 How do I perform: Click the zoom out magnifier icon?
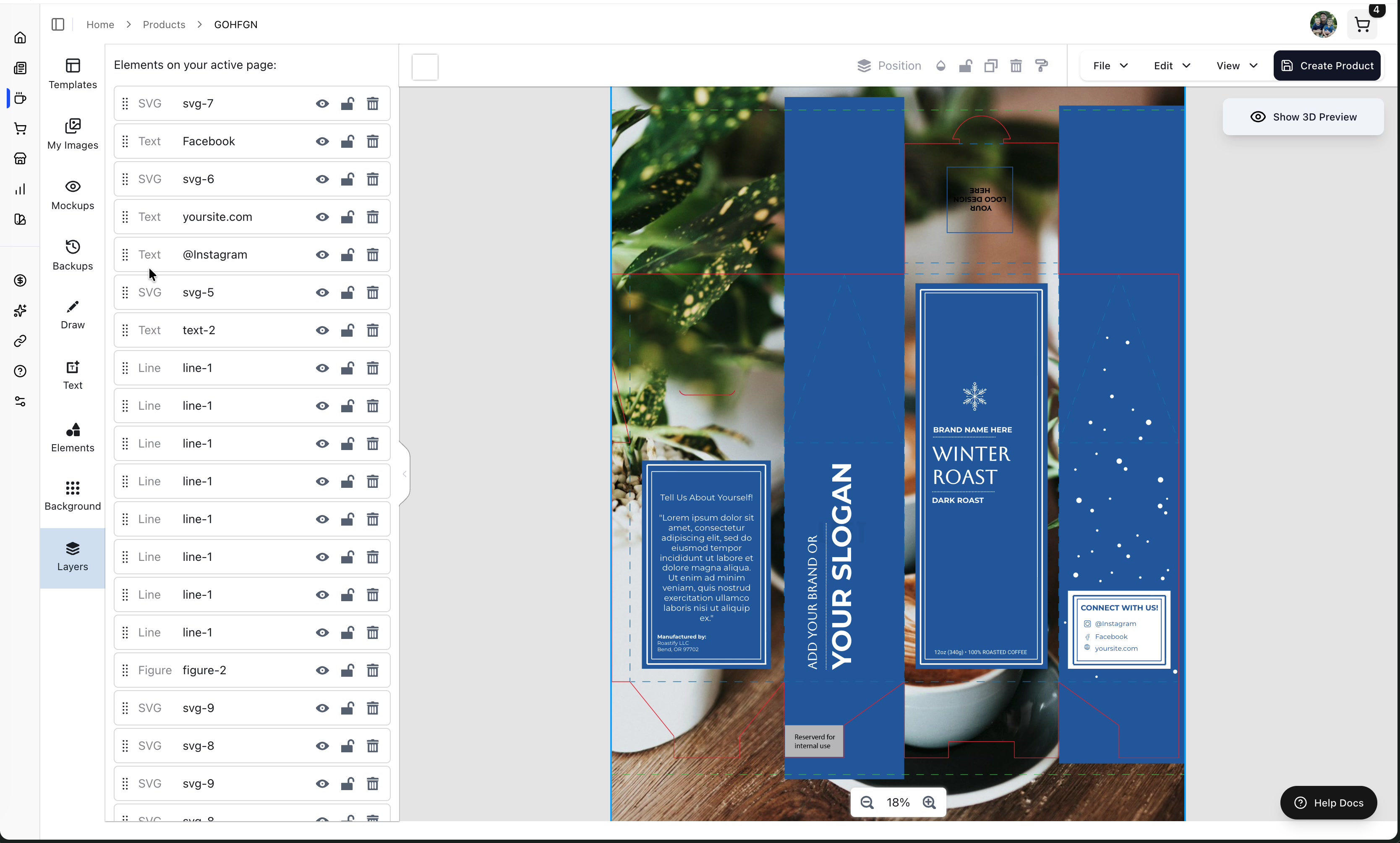coord(866,803)
